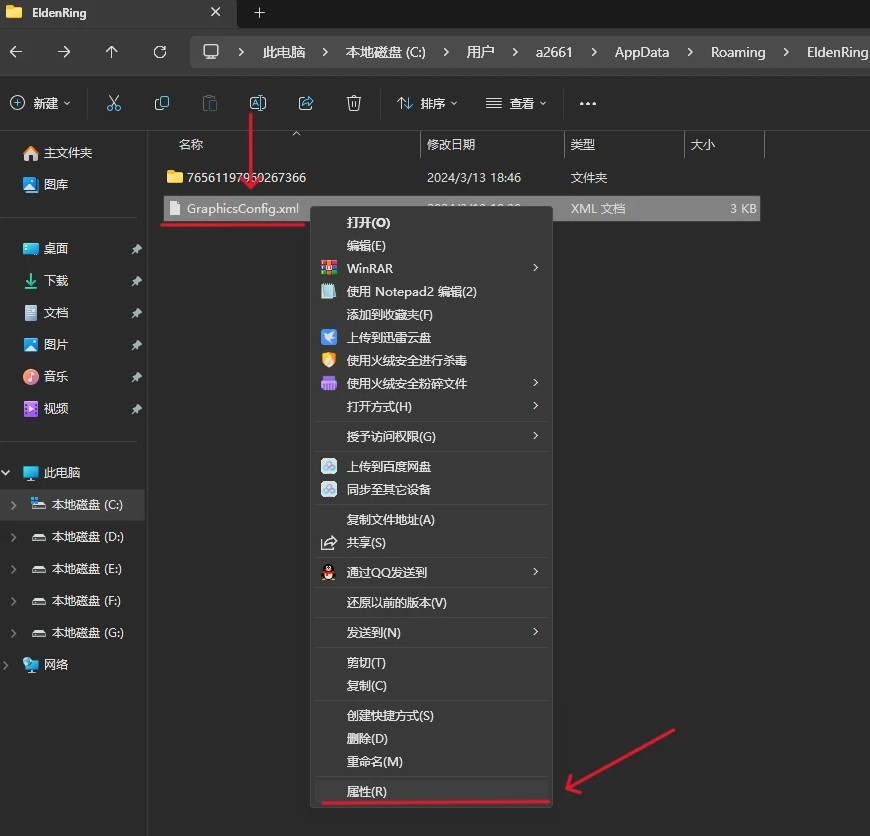Close the EldenRing tab

pyautogui.click(x=216, y=12)
